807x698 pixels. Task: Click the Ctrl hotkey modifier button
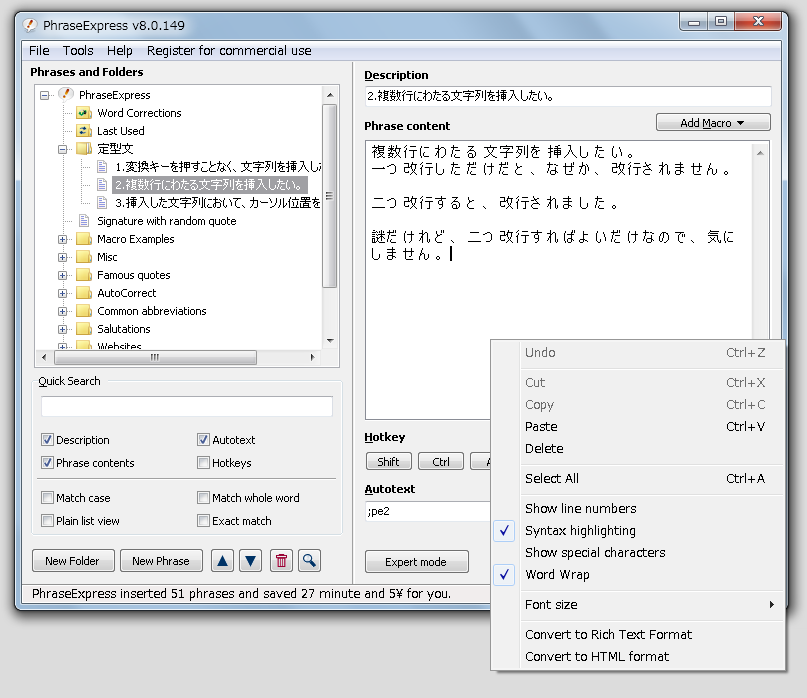pos(441,462)
